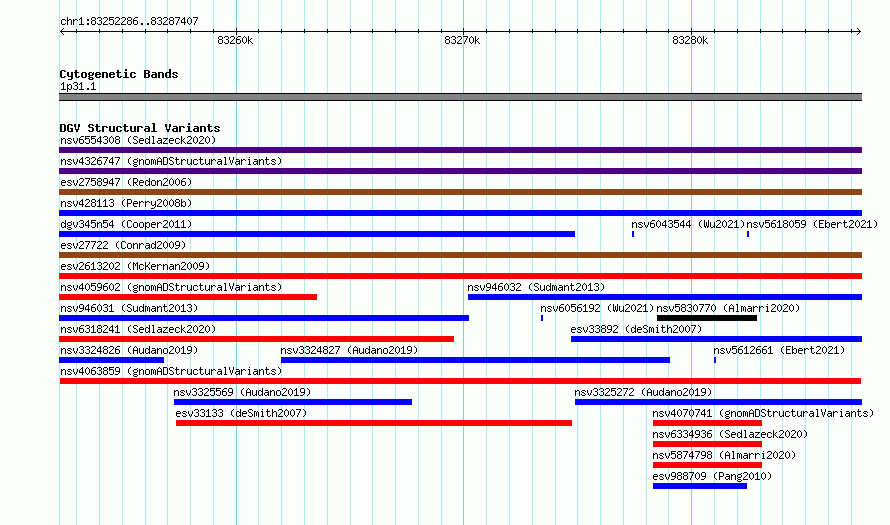Click the nsv5874798 (Almarri2020) label
The height and width of the screenshot is (525, 890).
pos(724,455)
